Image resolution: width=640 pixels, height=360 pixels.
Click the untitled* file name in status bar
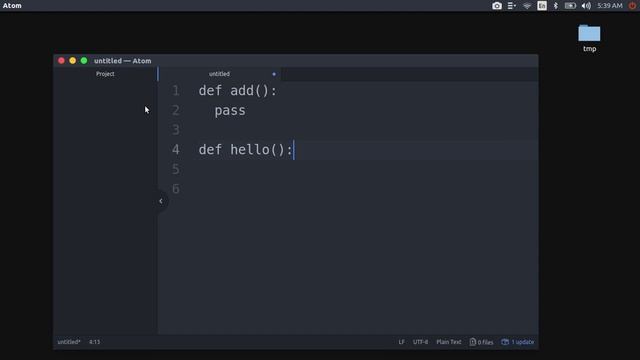pos(69,342)
